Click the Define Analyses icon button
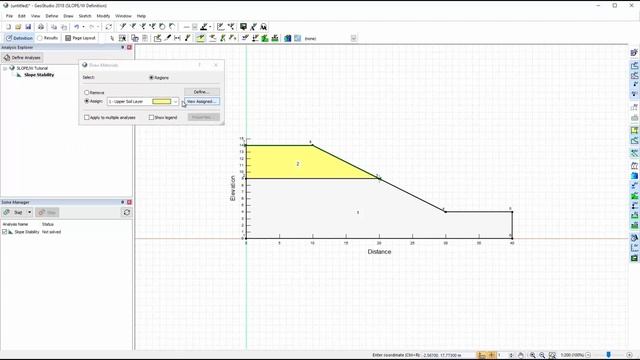Screen dimensions: 640x360 pyautogui.click(x=22, y=58)
